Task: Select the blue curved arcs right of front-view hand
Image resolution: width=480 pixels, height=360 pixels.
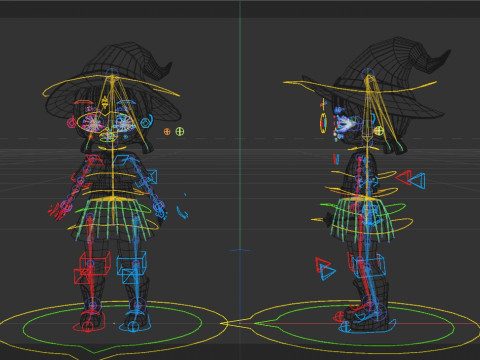Action: [x=183, y=212]
